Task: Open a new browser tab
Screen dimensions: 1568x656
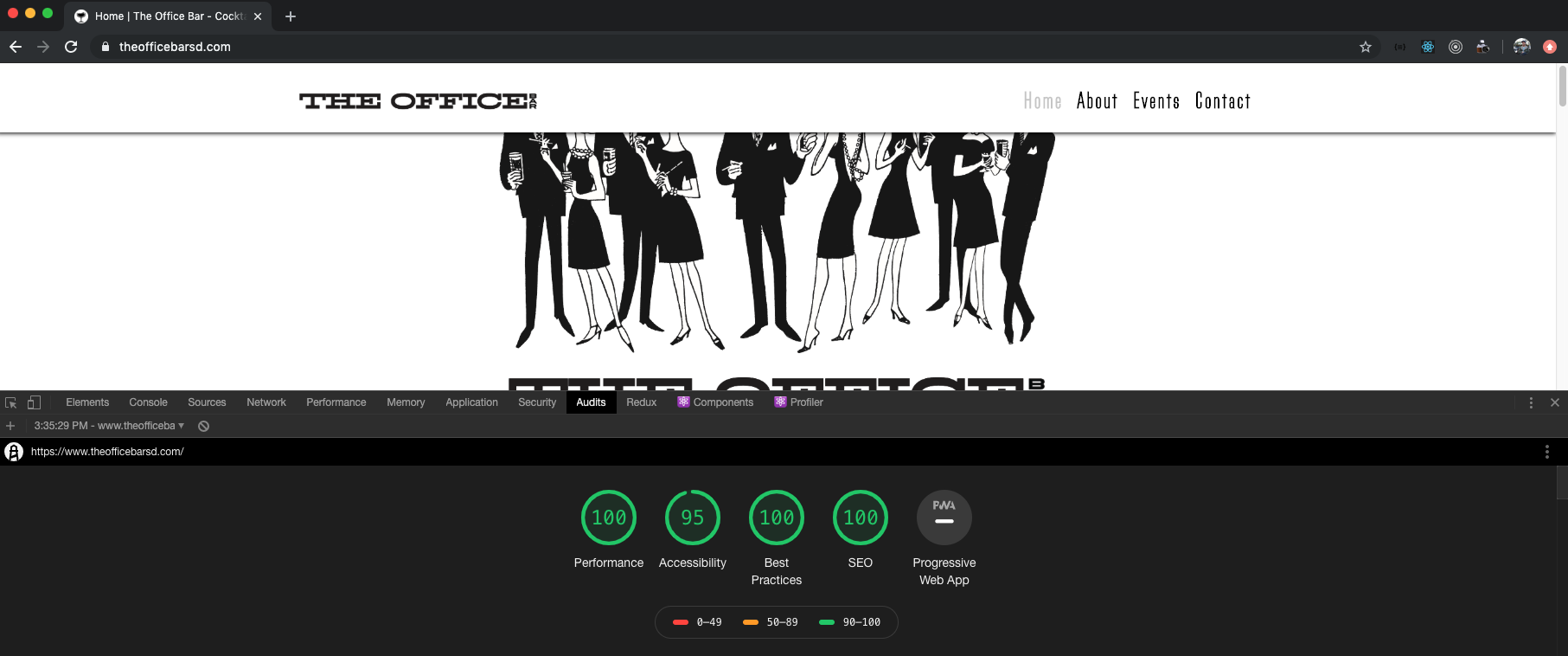Action: click(291, 16)
